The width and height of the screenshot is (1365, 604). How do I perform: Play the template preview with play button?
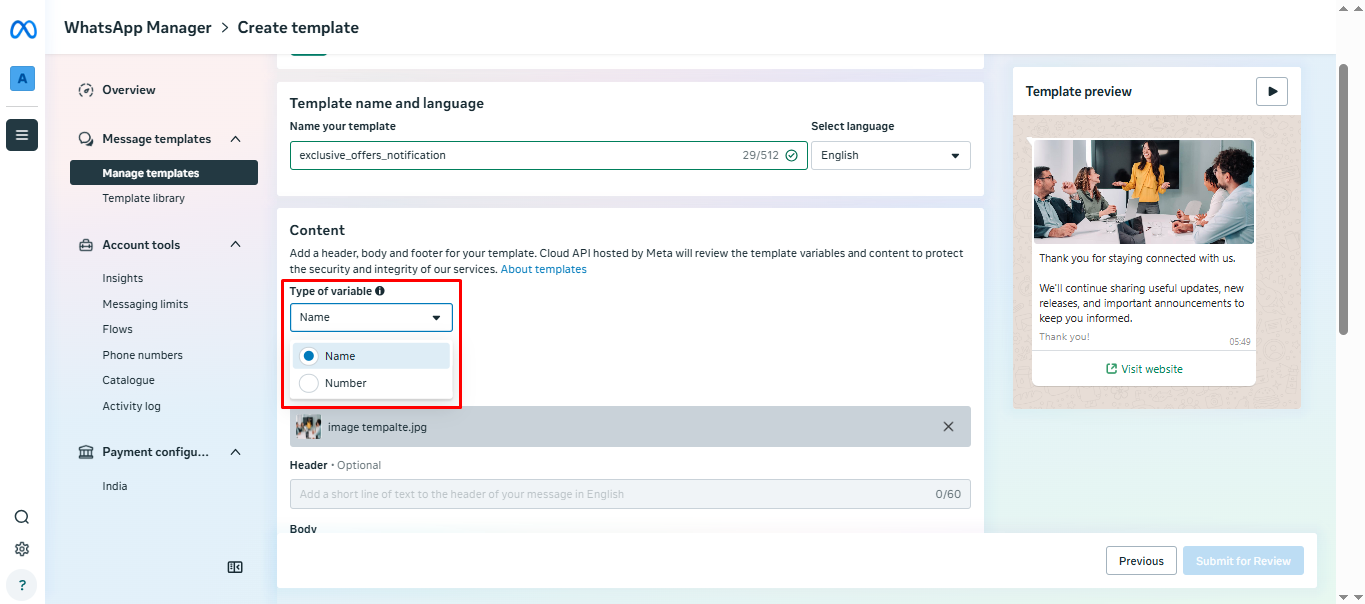click(1272, 91)
